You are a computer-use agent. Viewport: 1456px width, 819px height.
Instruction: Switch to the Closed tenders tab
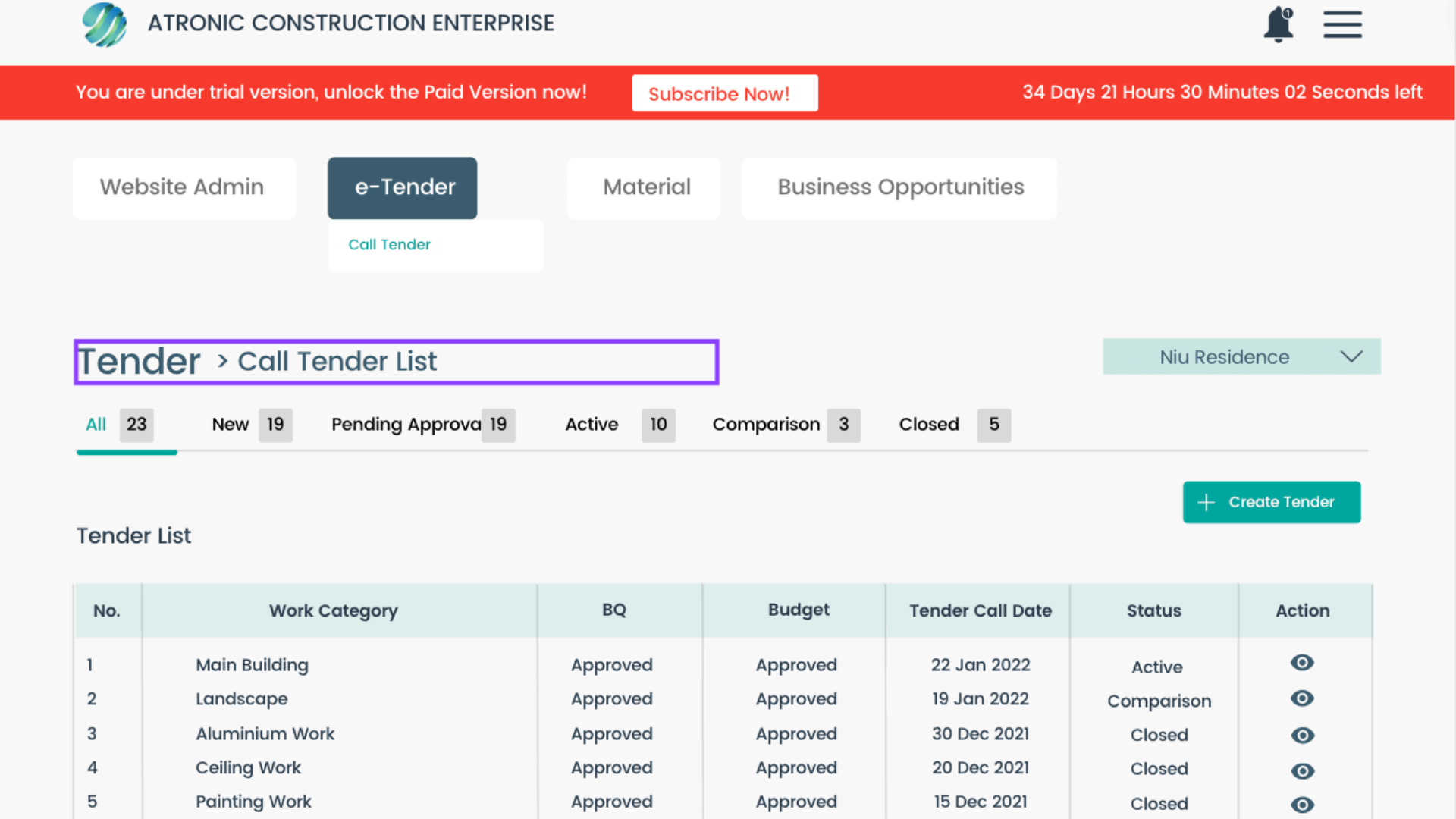pos(929,424)
